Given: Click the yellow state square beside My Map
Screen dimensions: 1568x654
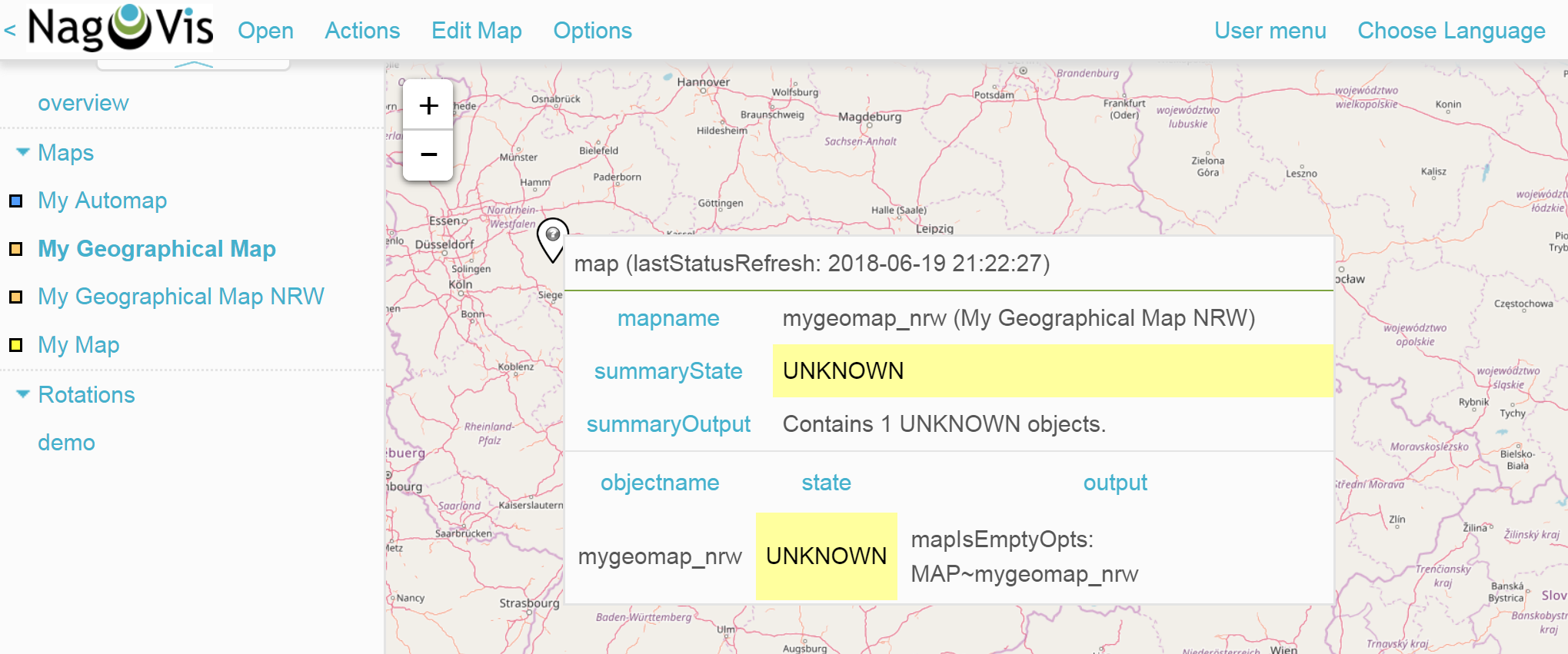Looking at the screenshot, I should tap(15, 345).
